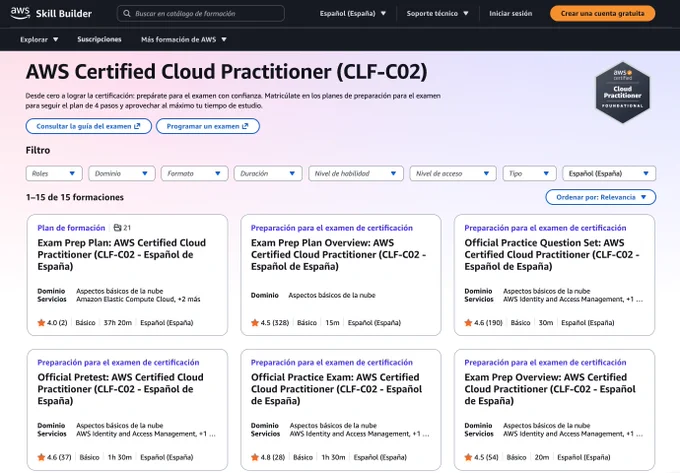This screenshot has height=473, width=680.
Task: Open the Tipo filter dropdown
Action: click(529, 173)
